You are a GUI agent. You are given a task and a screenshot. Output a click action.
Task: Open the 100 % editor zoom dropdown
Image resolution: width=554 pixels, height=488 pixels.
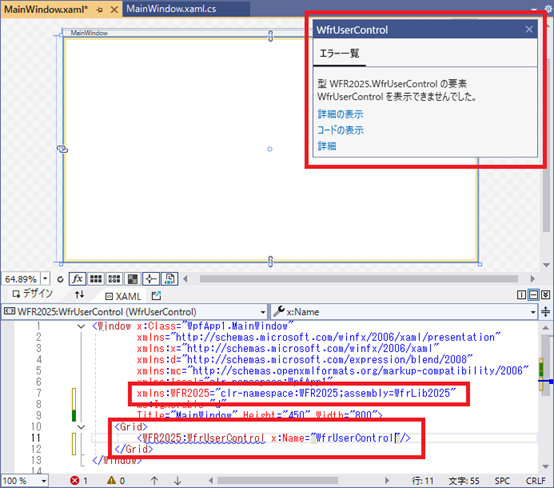tap(44, 481)
